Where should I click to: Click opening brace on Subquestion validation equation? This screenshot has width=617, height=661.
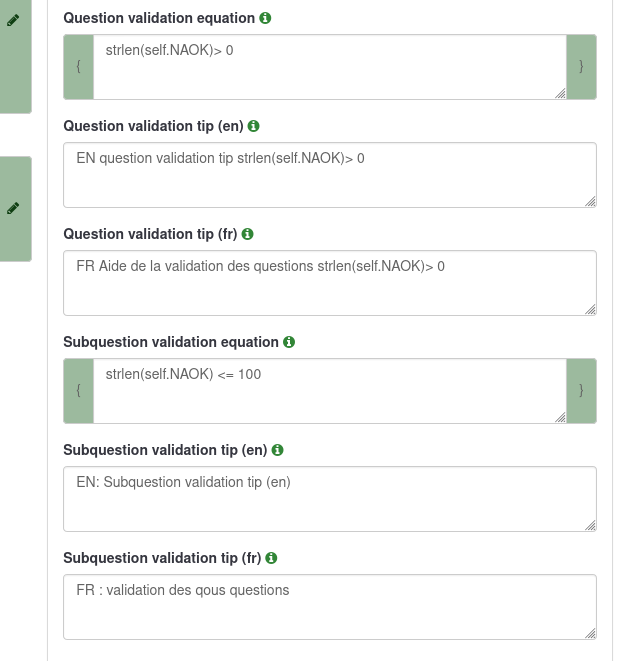[78, 391]
